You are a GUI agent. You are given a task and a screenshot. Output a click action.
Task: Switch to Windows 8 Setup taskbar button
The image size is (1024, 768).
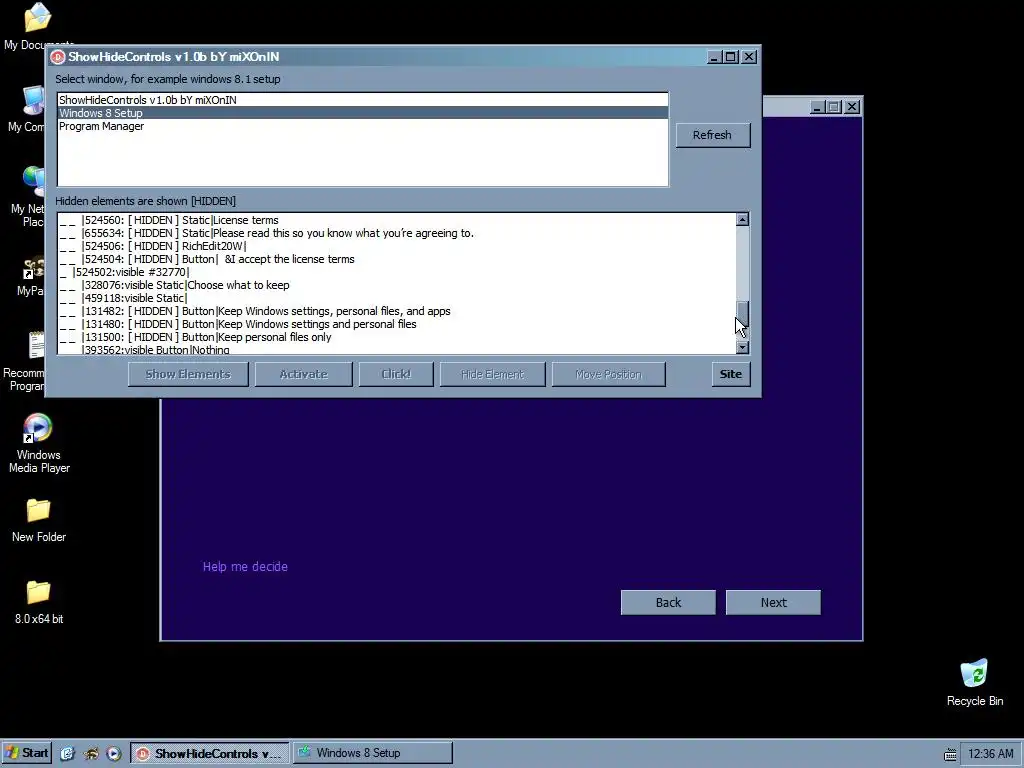pos(372,753)
